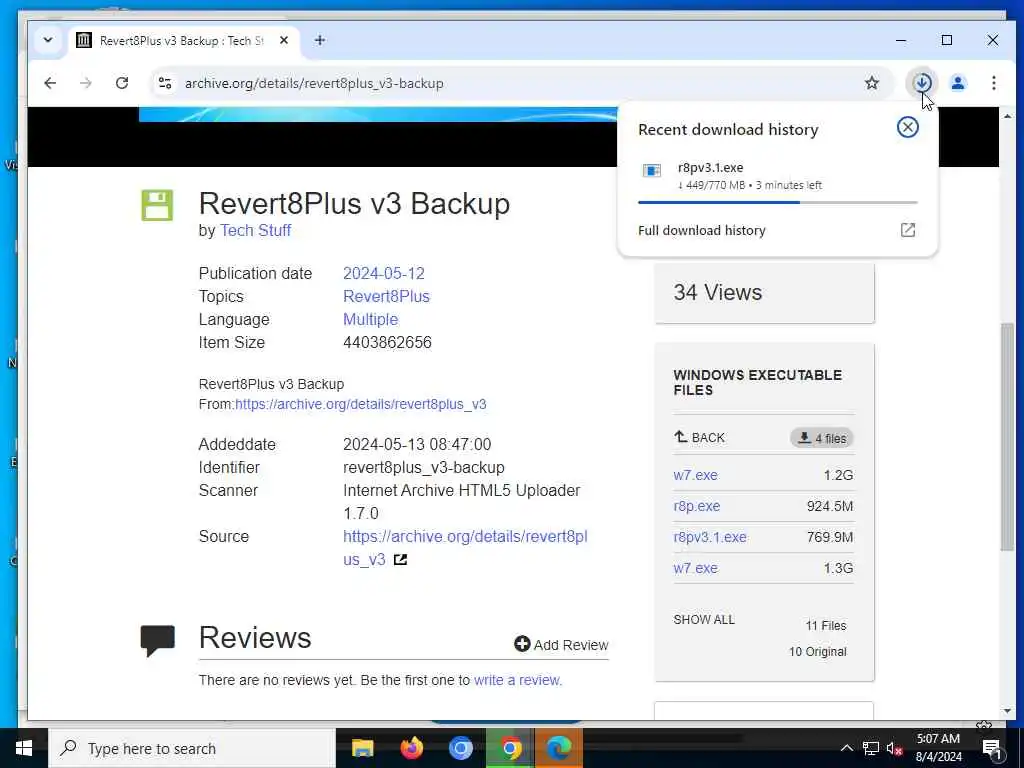The image size is (1024, 768).
Task: Open the 2024-05-12 publication date link
Action: [x=384, y=274]
